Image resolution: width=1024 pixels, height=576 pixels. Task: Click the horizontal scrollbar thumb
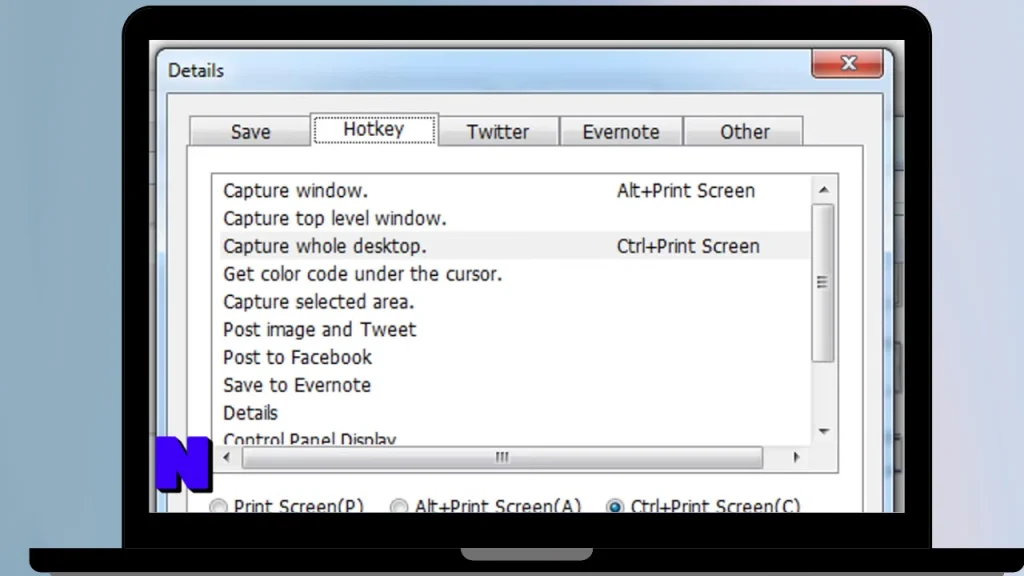coord(502,457)
